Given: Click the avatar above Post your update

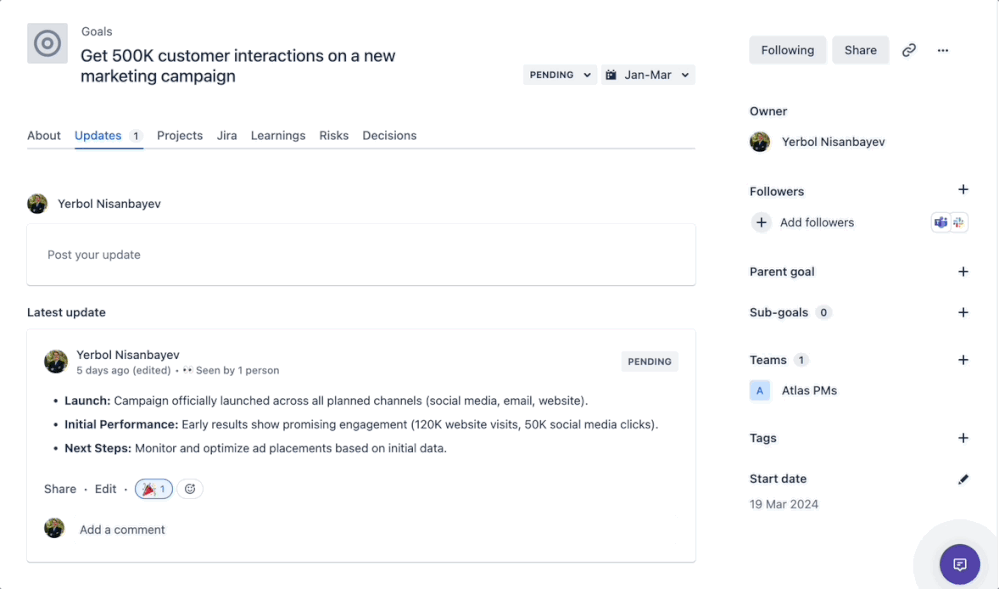Looking at the screenshot, I should click(37, 203).
